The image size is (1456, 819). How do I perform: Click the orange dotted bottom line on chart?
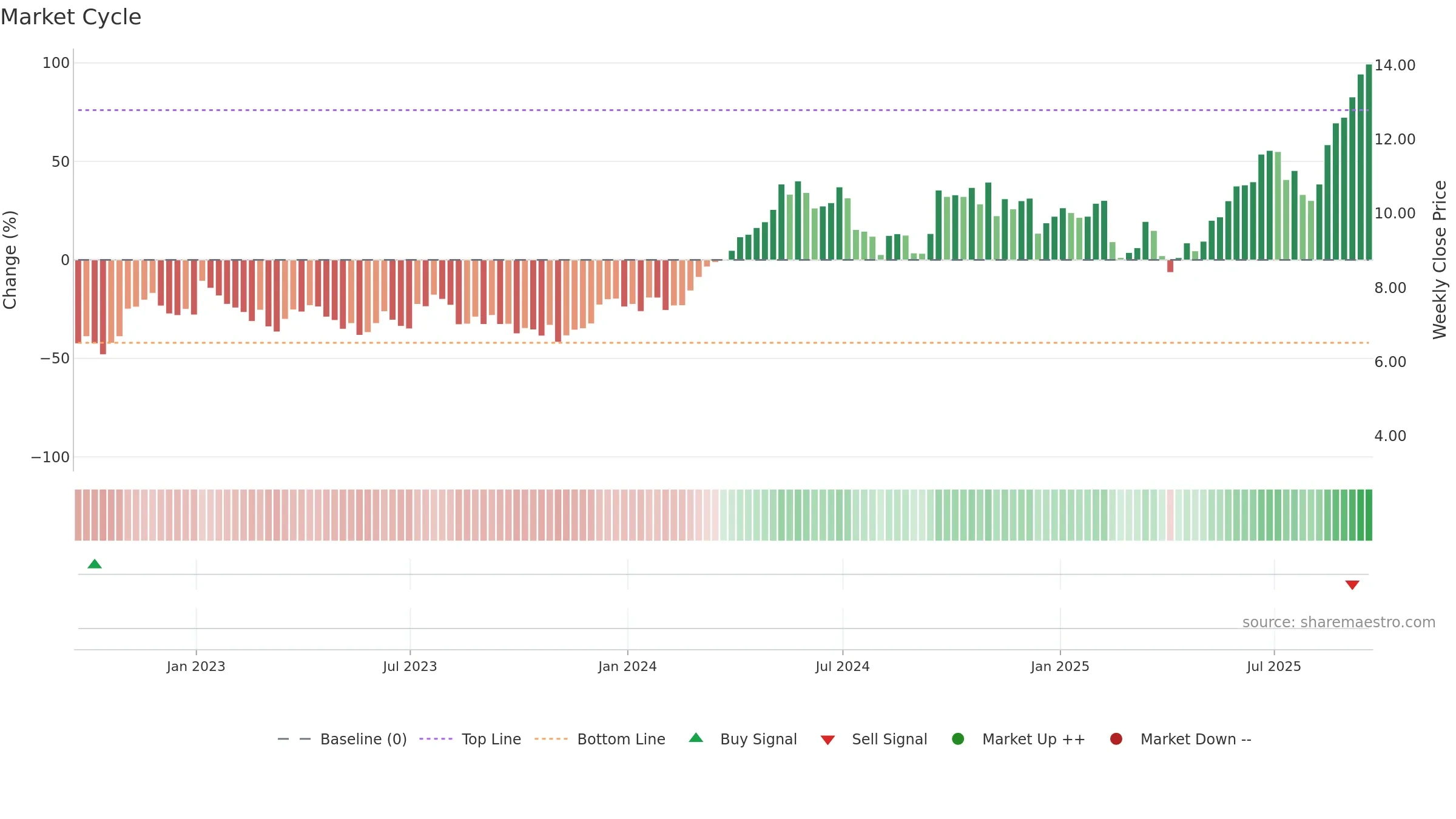point(723,343)
